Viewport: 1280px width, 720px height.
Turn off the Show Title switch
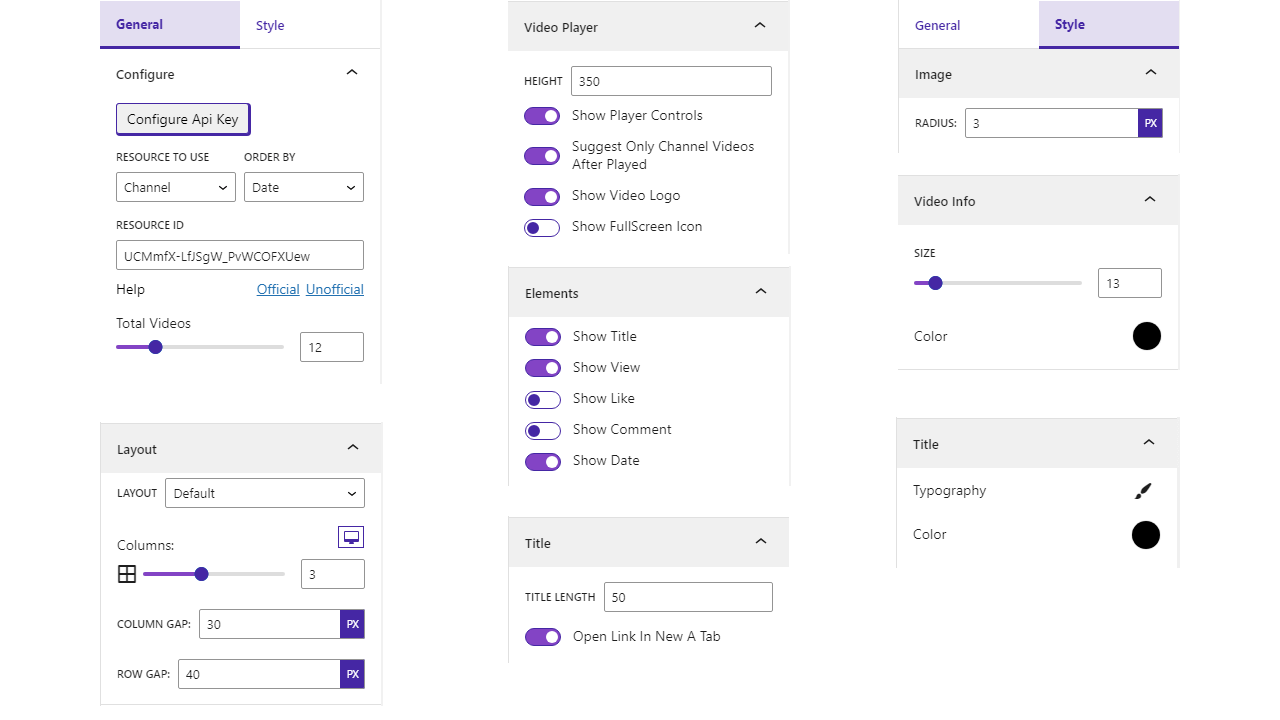tap(543, 337)
